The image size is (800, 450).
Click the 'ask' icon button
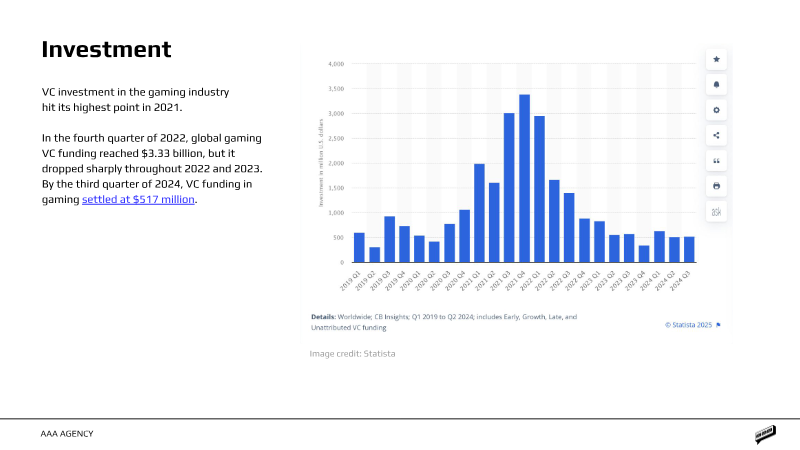click(x=716, y=211)
